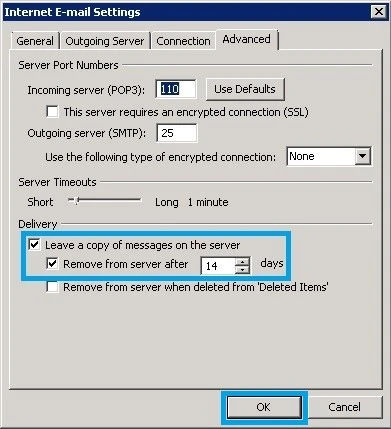Screen dimensions: 391x429
Task: Select the Connection tab
Action: pos(183,41)
